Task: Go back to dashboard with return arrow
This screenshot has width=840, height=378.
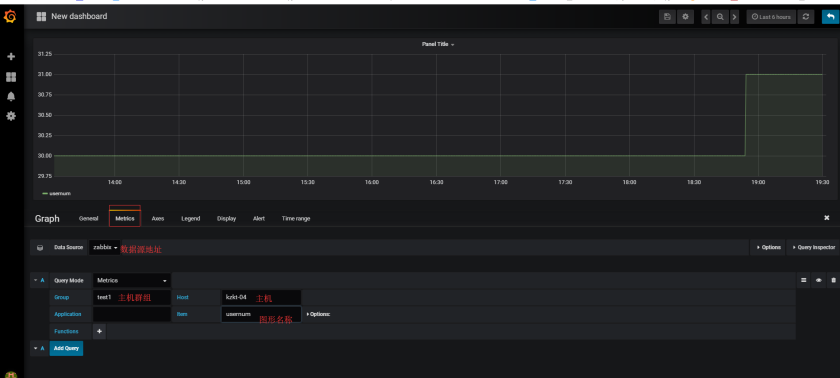Action: [831, 17]
